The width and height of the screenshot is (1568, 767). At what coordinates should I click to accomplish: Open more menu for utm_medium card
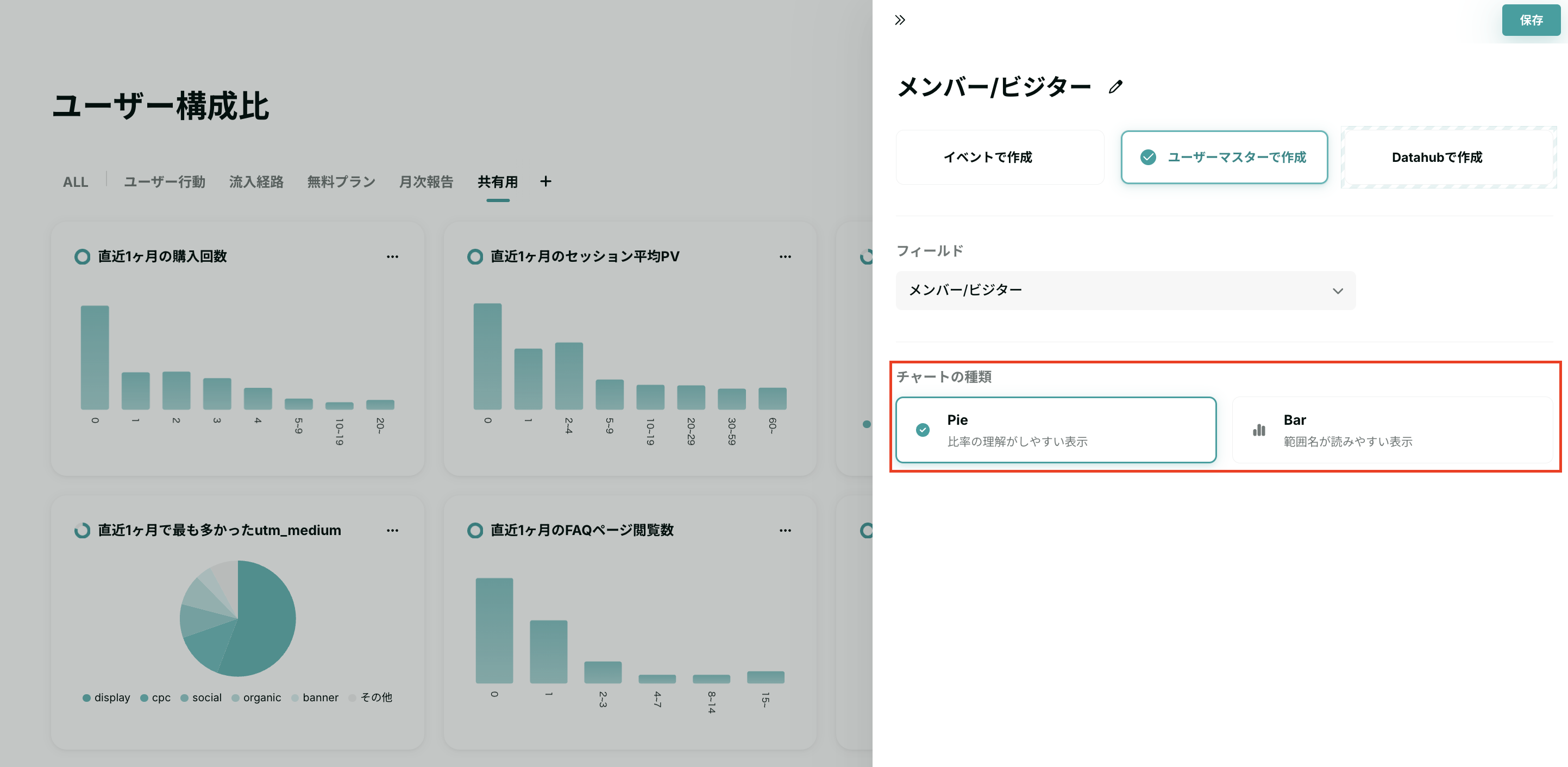tap(393, 530)
